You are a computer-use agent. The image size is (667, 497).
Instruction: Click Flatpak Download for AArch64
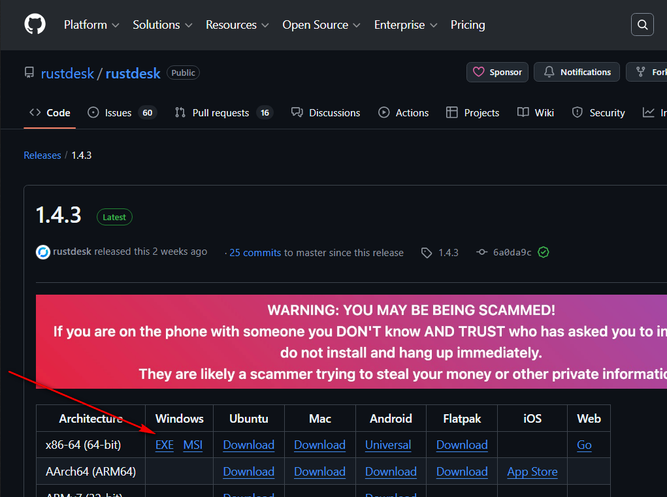[x=462, y=472]
